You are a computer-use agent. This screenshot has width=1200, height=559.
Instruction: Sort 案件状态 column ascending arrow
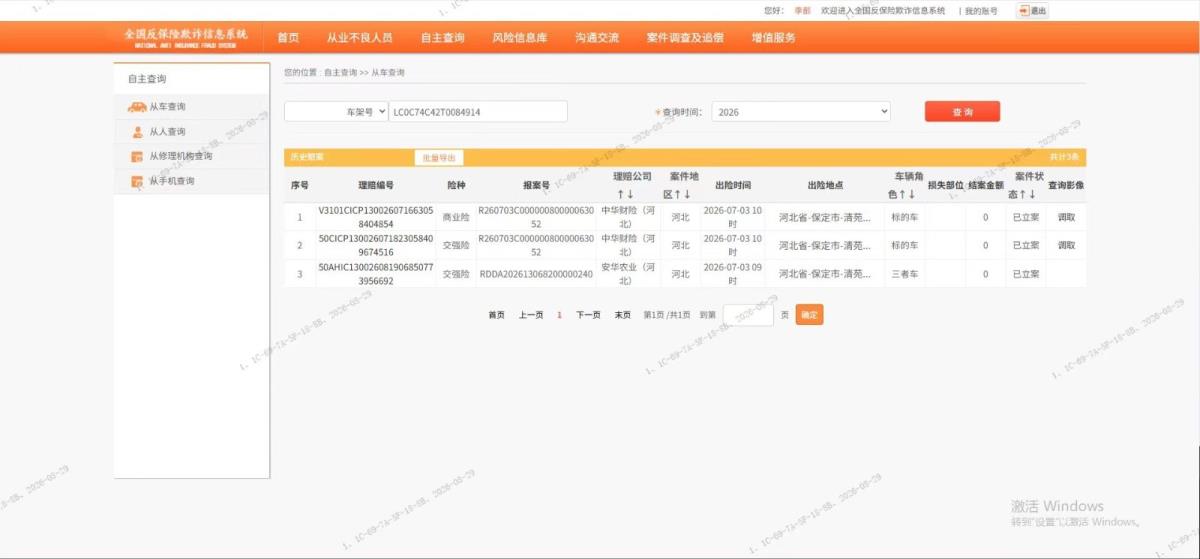pos(1022,194)
